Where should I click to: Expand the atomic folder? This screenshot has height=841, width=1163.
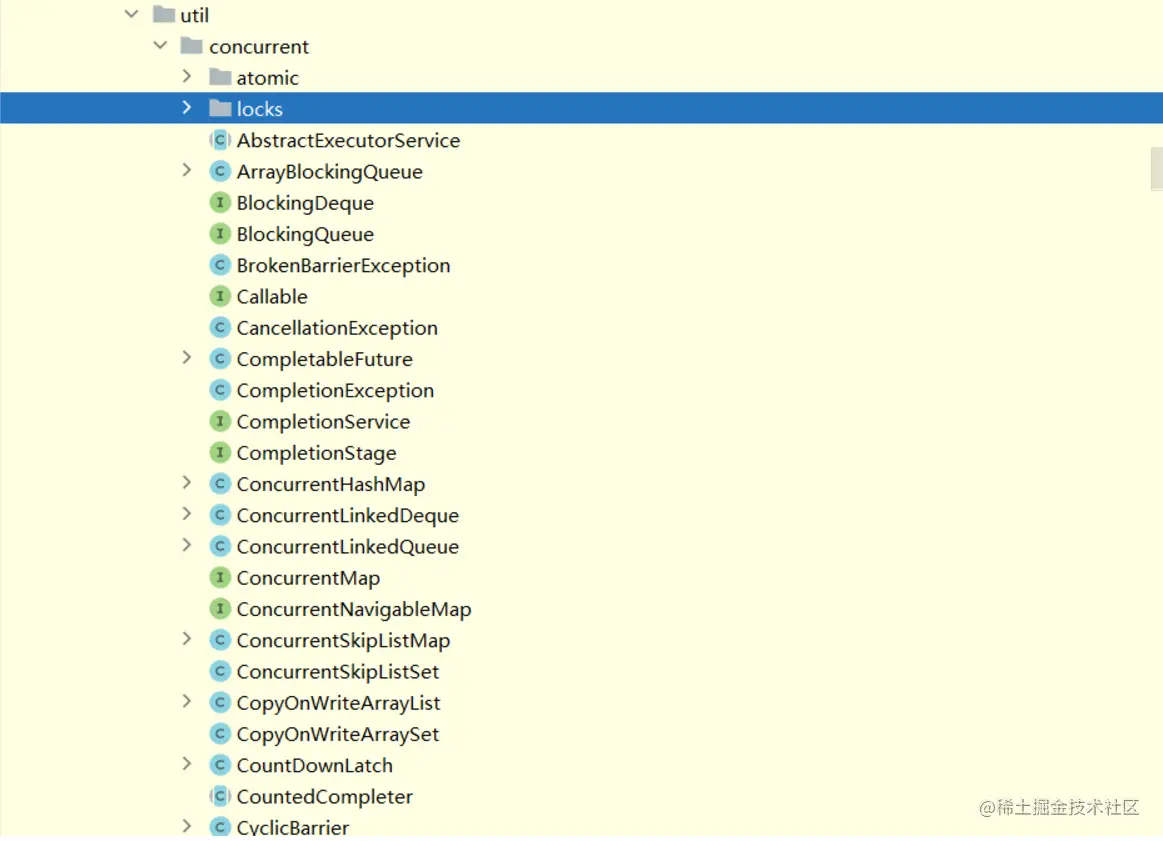click(x=187, y=76)
